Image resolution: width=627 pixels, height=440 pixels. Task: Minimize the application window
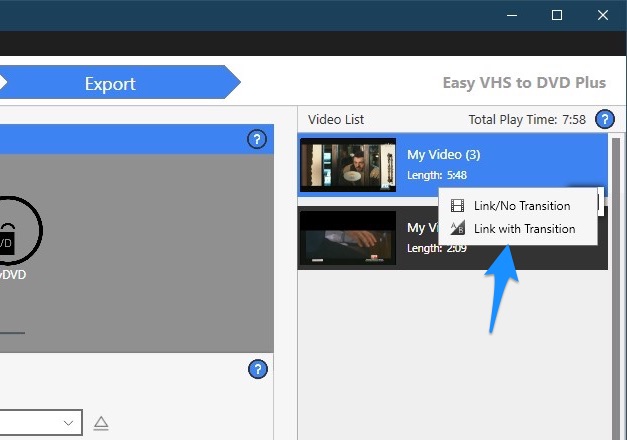[512, 15]
